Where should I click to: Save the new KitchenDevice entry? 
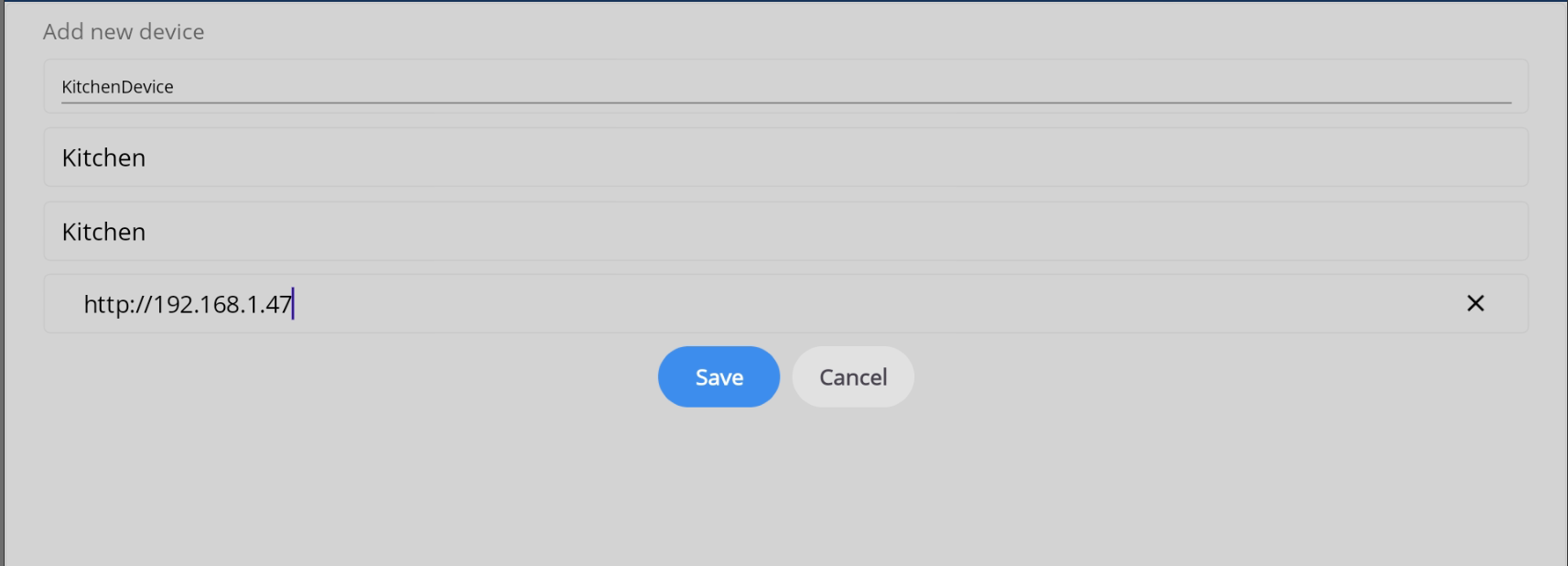click(x=719, y=376)
